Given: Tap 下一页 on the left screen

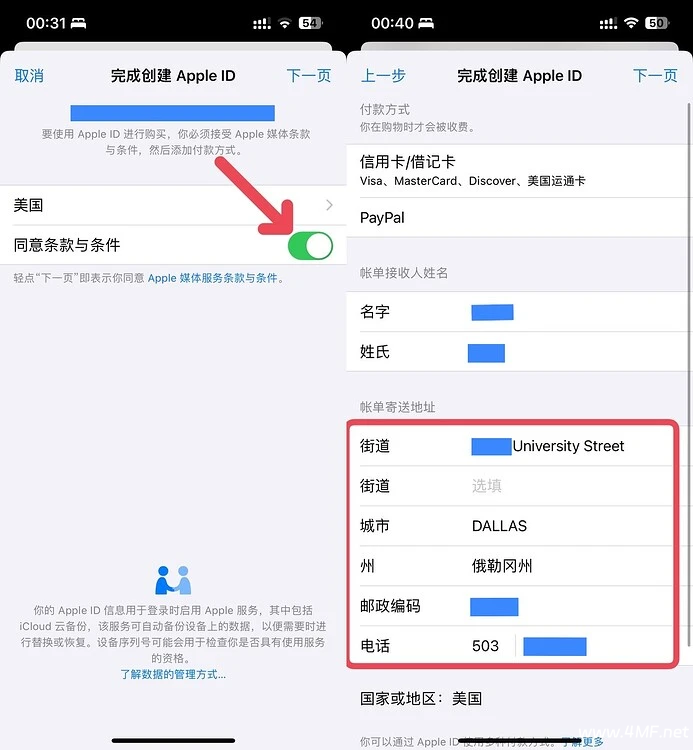Looking at the screenshot, I should (x=309, y=76).
